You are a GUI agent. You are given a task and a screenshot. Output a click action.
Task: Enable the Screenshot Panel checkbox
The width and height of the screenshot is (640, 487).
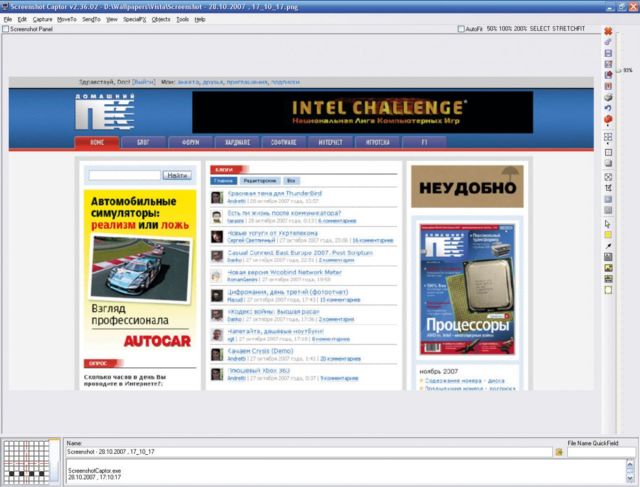point(6,29)
